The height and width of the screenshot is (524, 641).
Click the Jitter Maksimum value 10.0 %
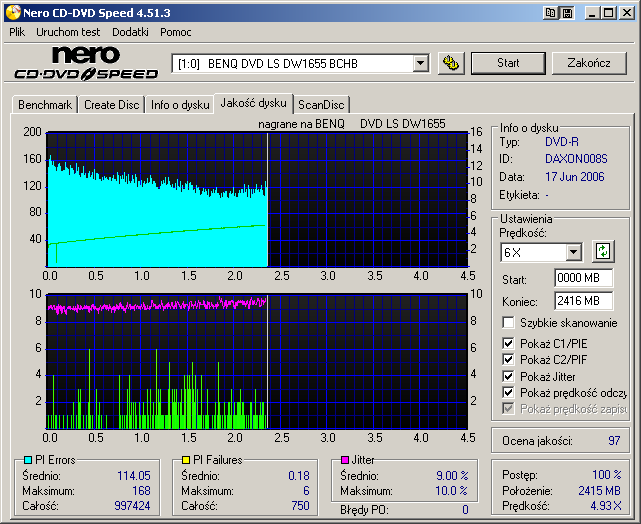452,490
